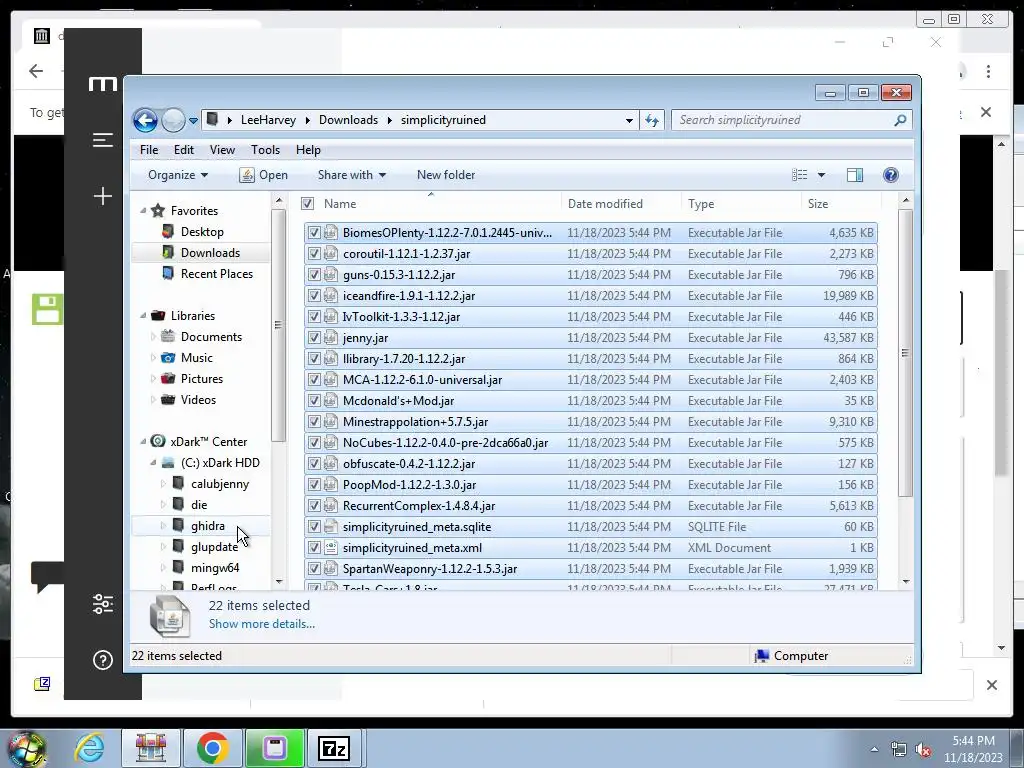1024x768 pixels.
Task: Show hidden tray icons arrow
Action: click(x=874, y=750)
